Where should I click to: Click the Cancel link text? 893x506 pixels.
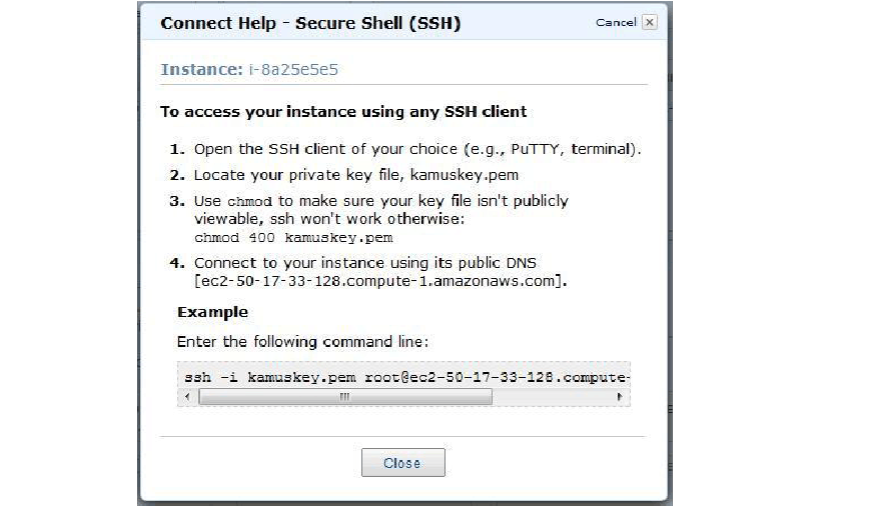click(615, 22)
